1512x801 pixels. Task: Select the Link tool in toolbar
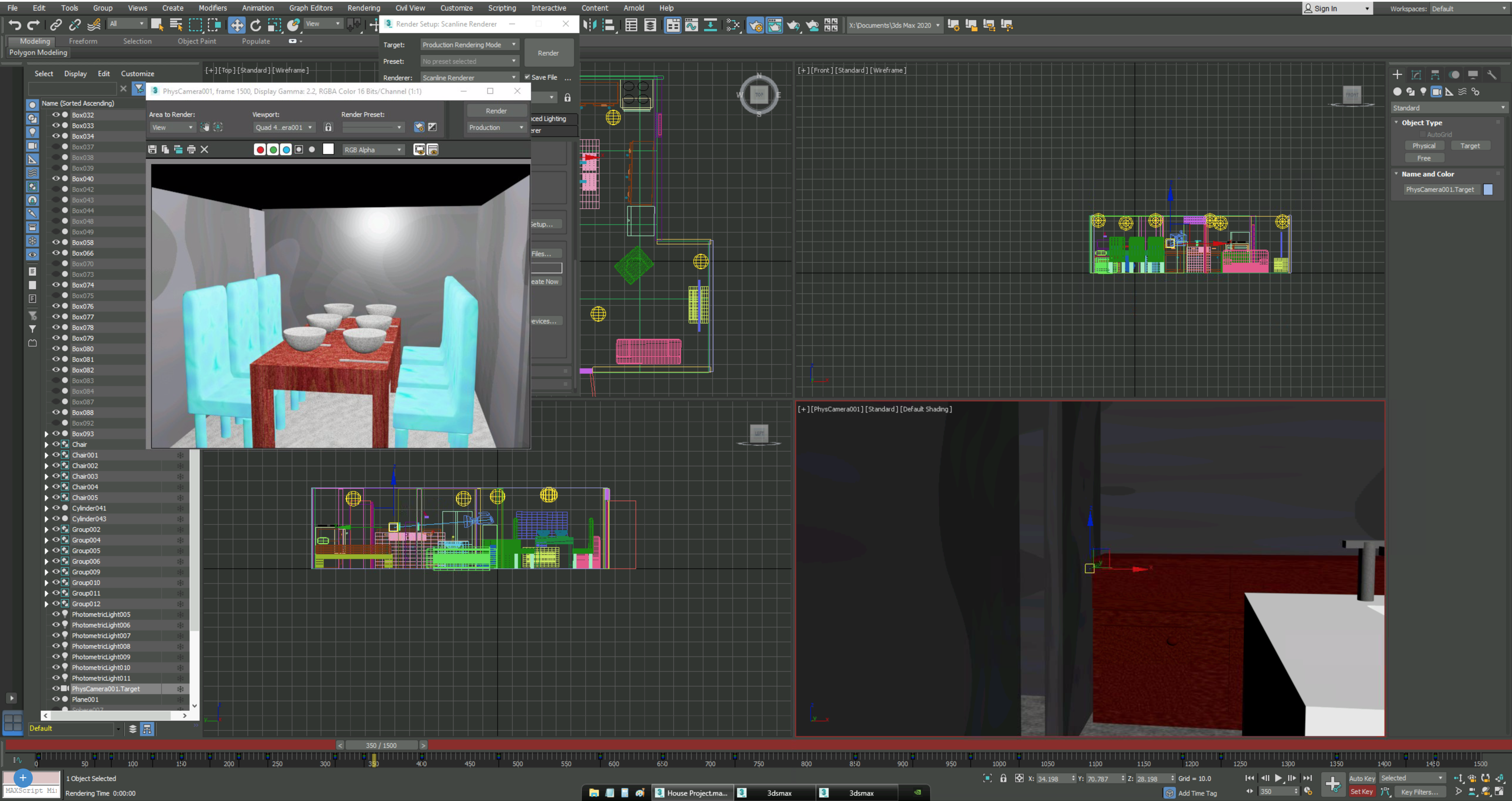click(x=56, y=25)
